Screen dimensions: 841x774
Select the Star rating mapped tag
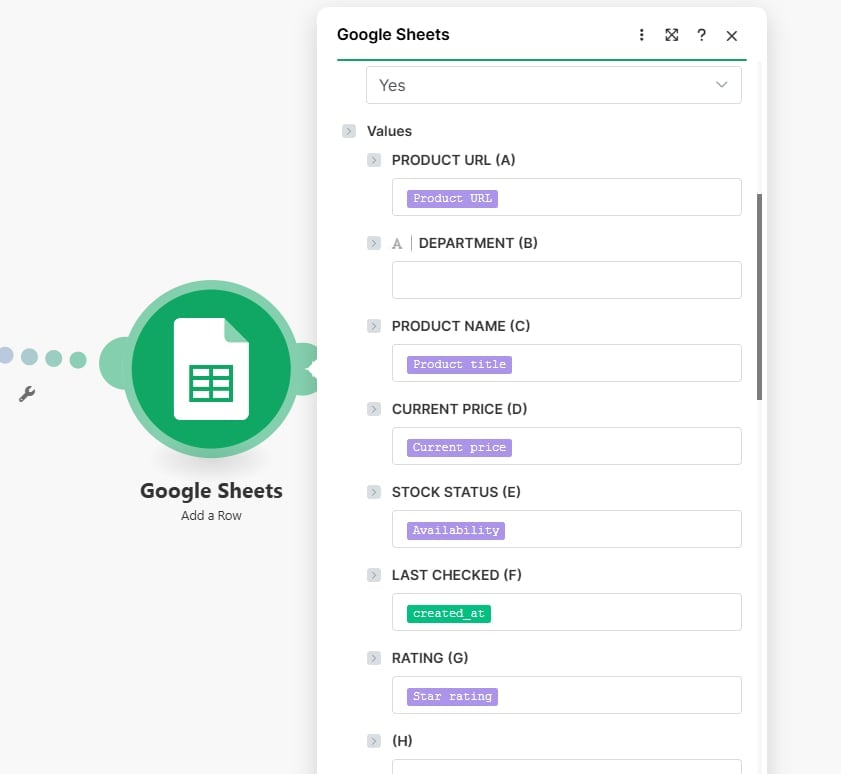coord(452,697)
